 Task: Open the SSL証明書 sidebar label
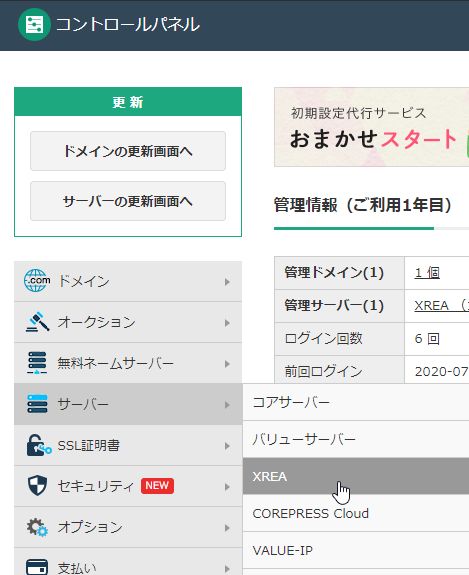click(x=89, y=446)
